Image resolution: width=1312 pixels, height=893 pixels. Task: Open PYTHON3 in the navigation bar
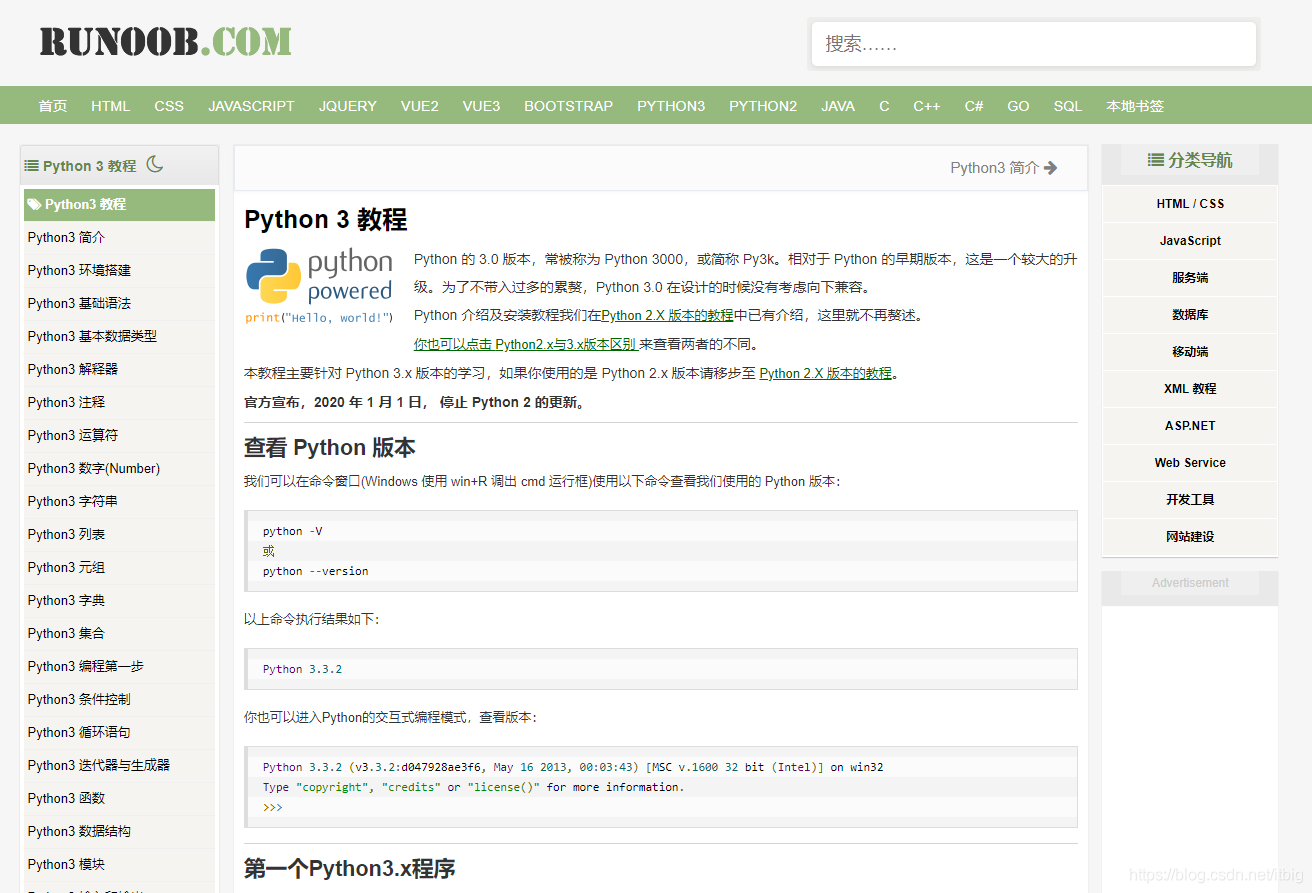tap(671, 106)
